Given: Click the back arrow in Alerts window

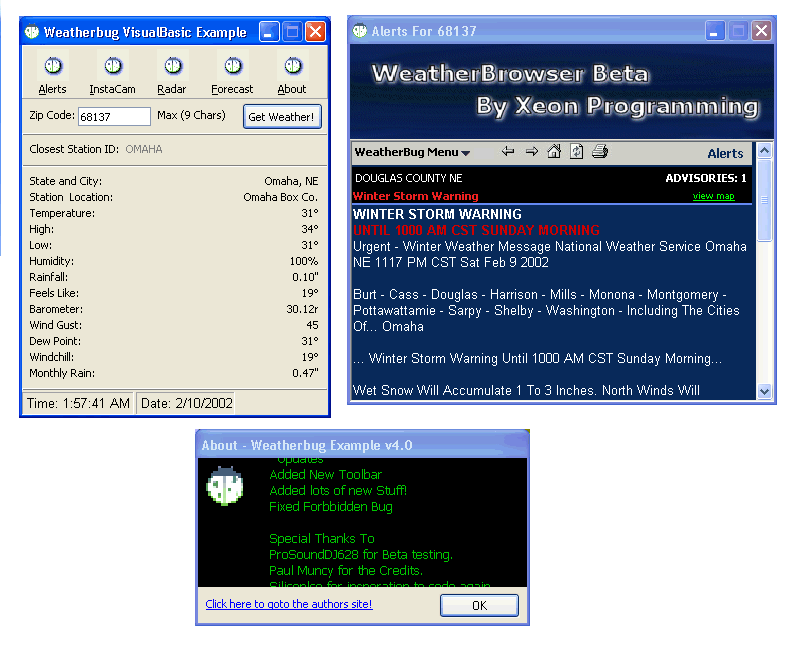Looking at the screenshot, I should (x=507, y=151).
